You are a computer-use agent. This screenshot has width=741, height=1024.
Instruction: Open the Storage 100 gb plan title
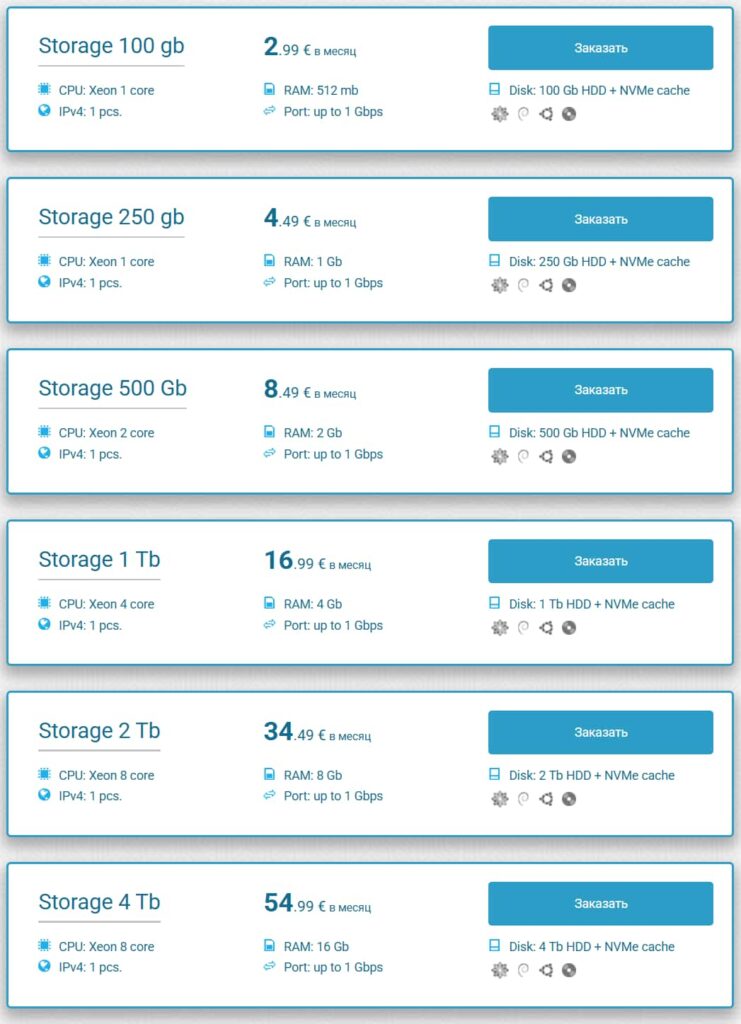[x=110, y=46]
